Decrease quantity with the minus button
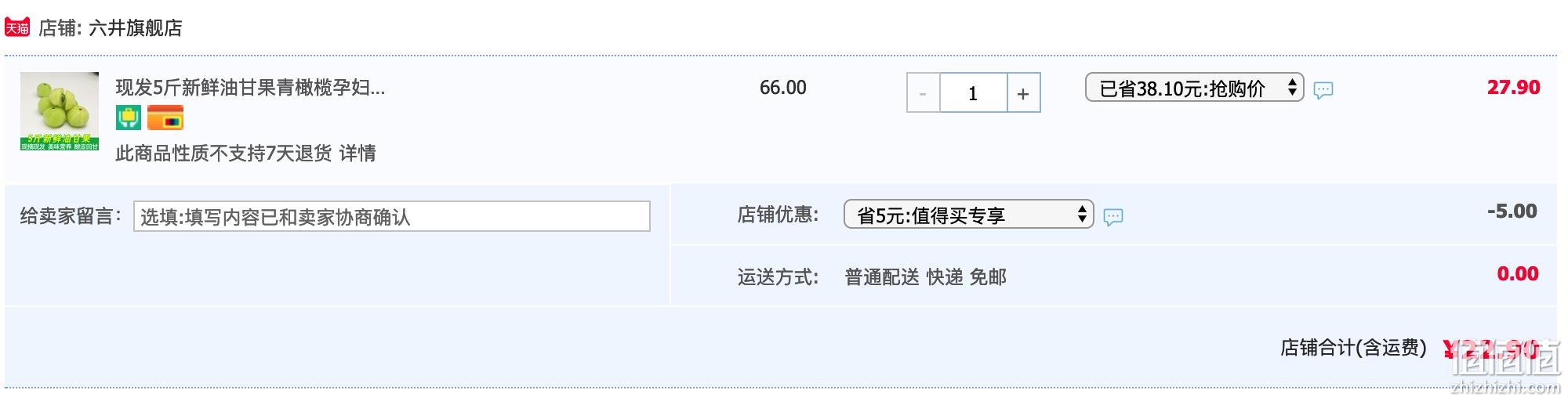1568x401 pixels. point(924,93)
